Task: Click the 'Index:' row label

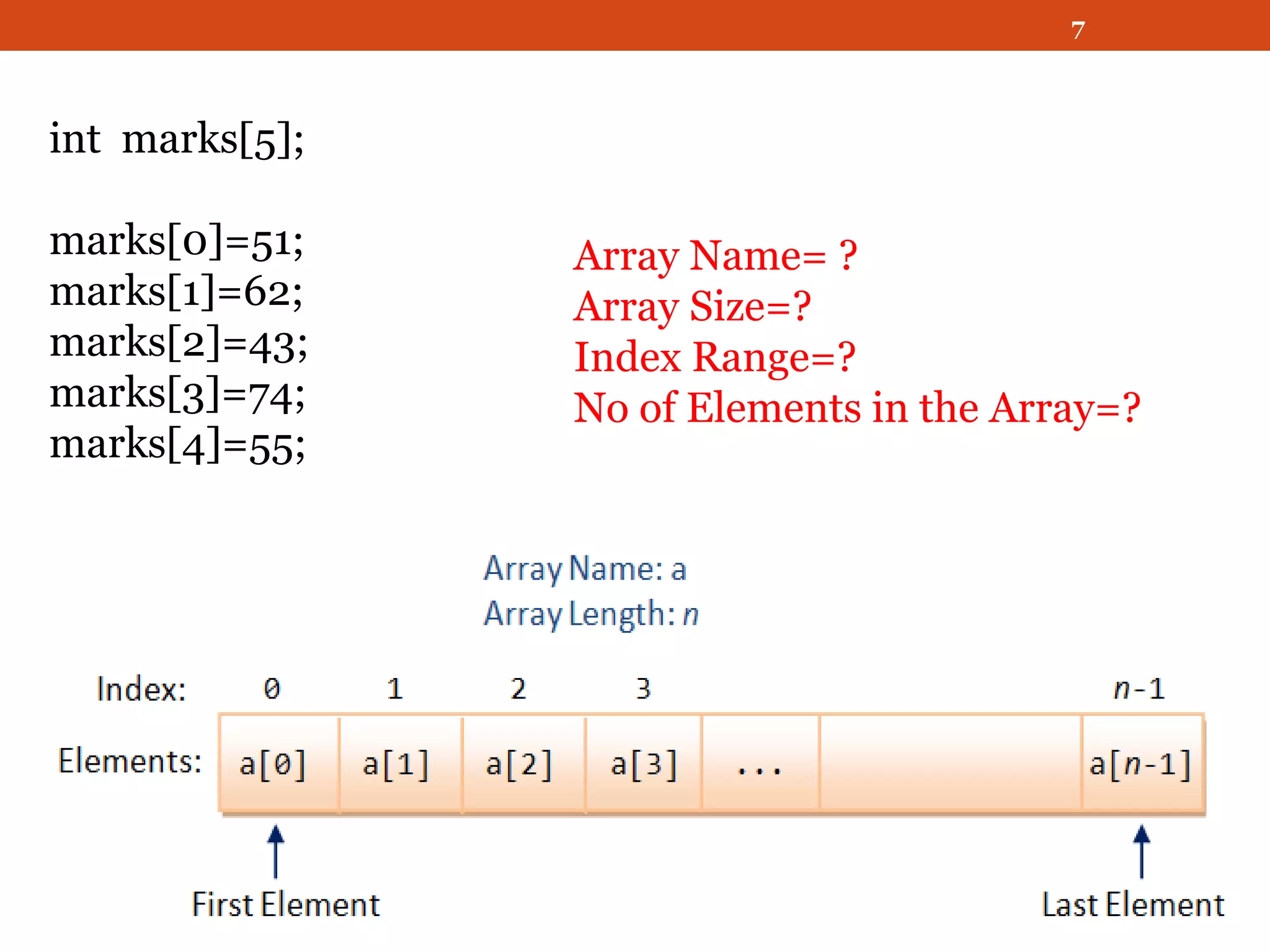Action: pos(141,689)
